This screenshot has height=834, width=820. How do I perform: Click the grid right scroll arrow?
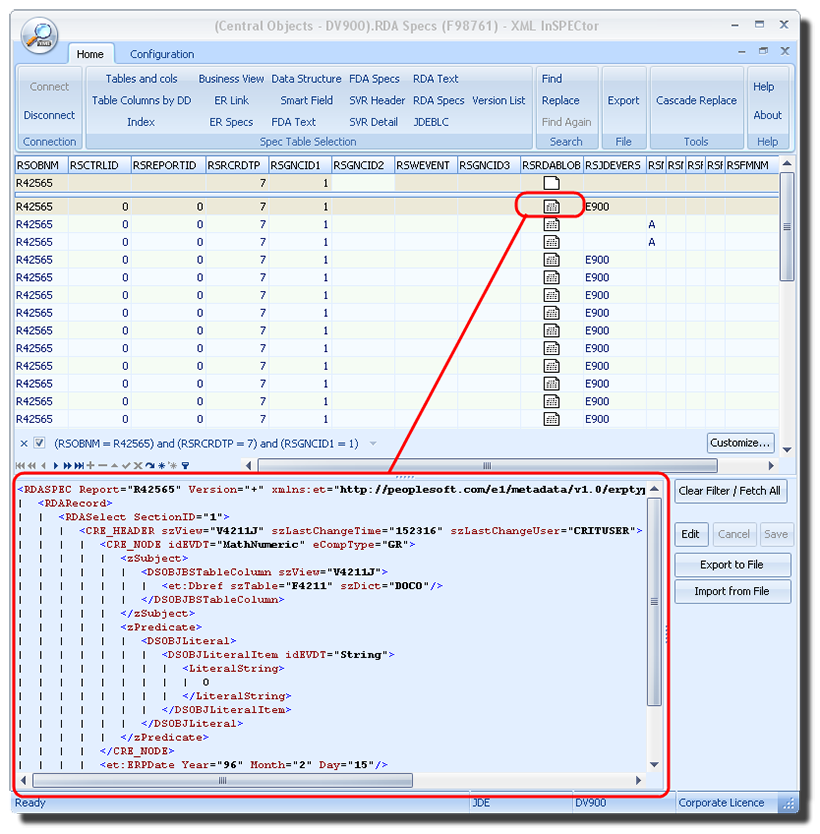(x=771, y=465)
